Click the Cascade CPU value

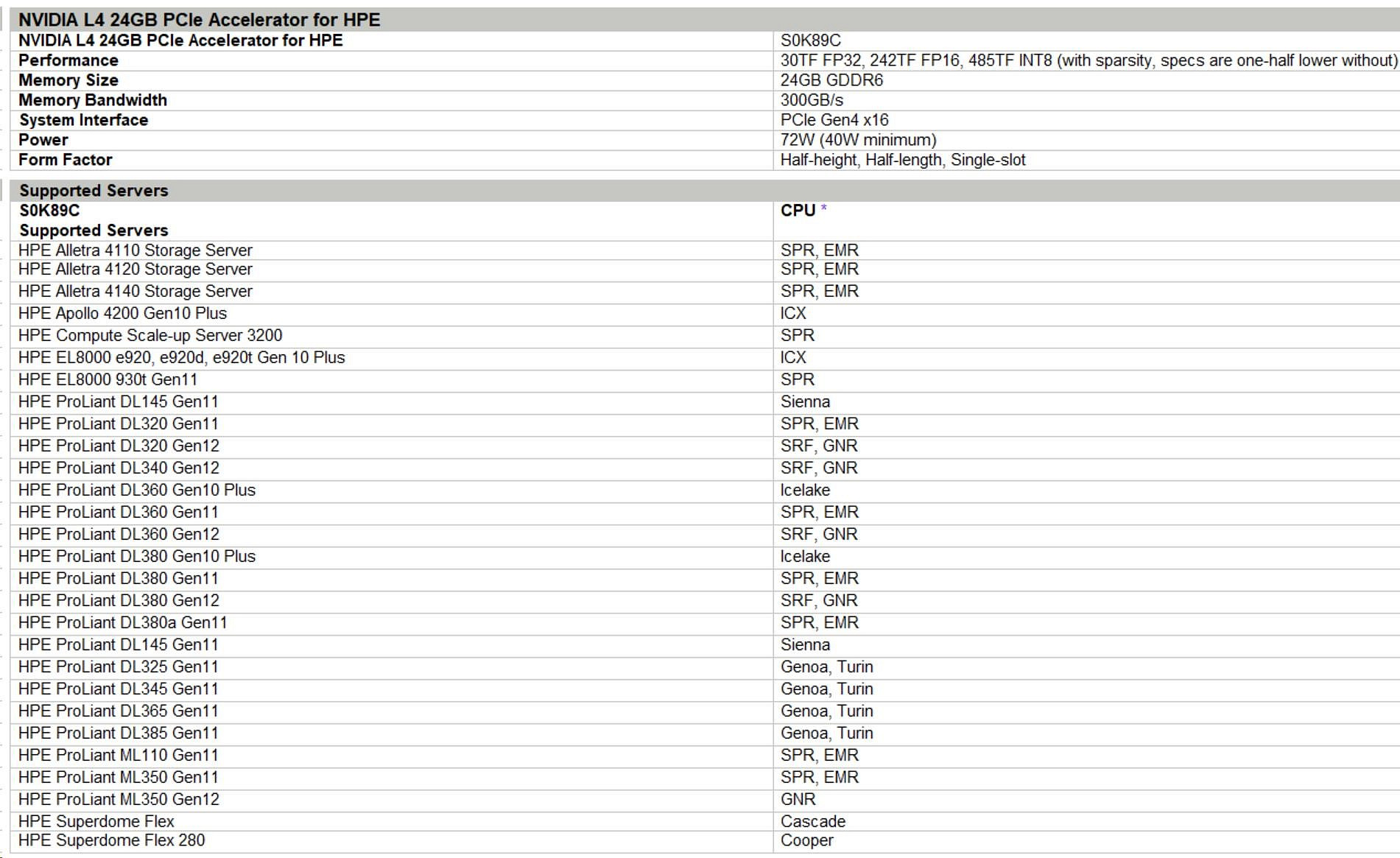[x=812, y=821]
